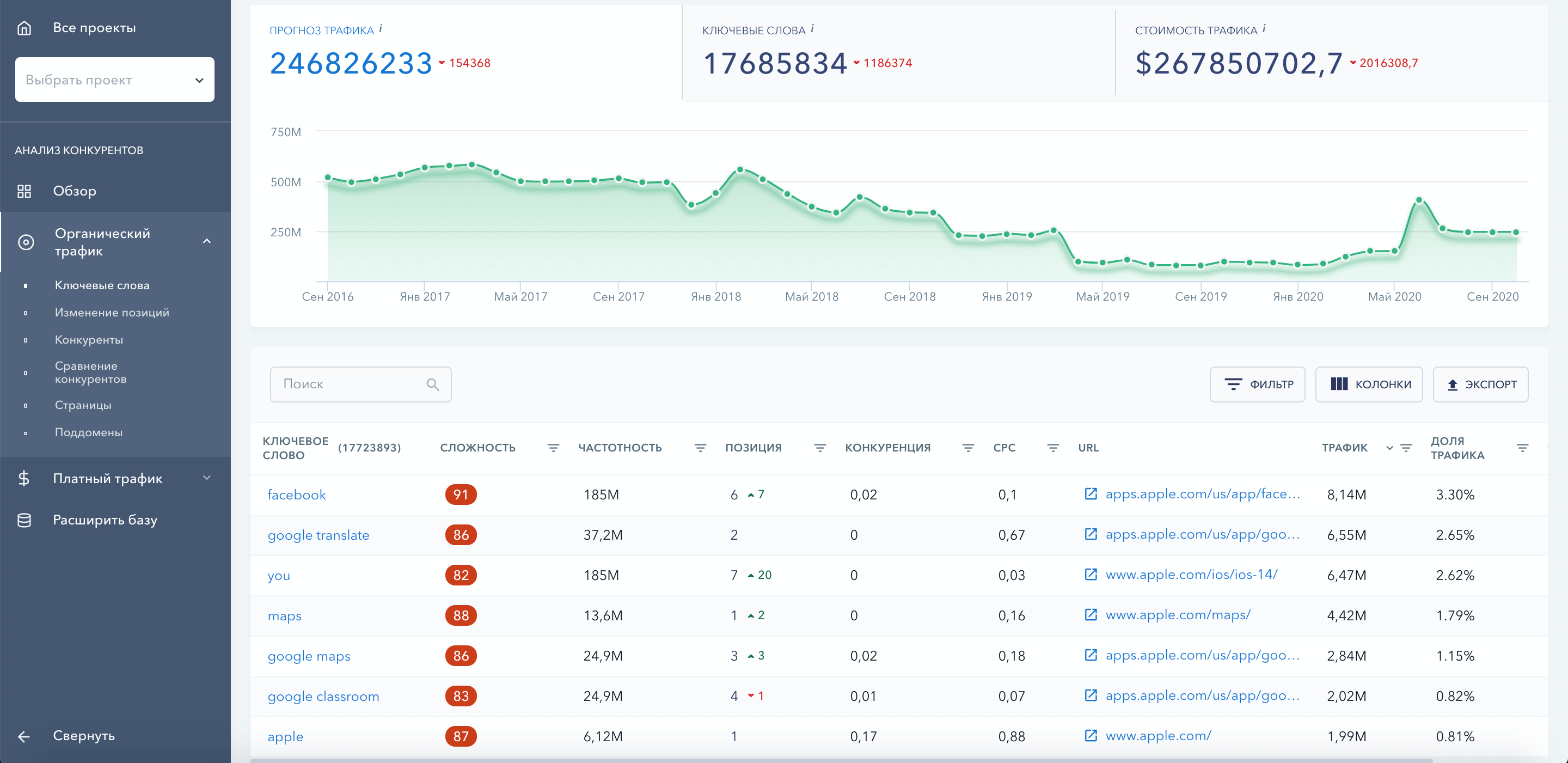Click the Прогноз трафика value 246826233
Screen dimensions: 1568x763
[x=351, y=63]
